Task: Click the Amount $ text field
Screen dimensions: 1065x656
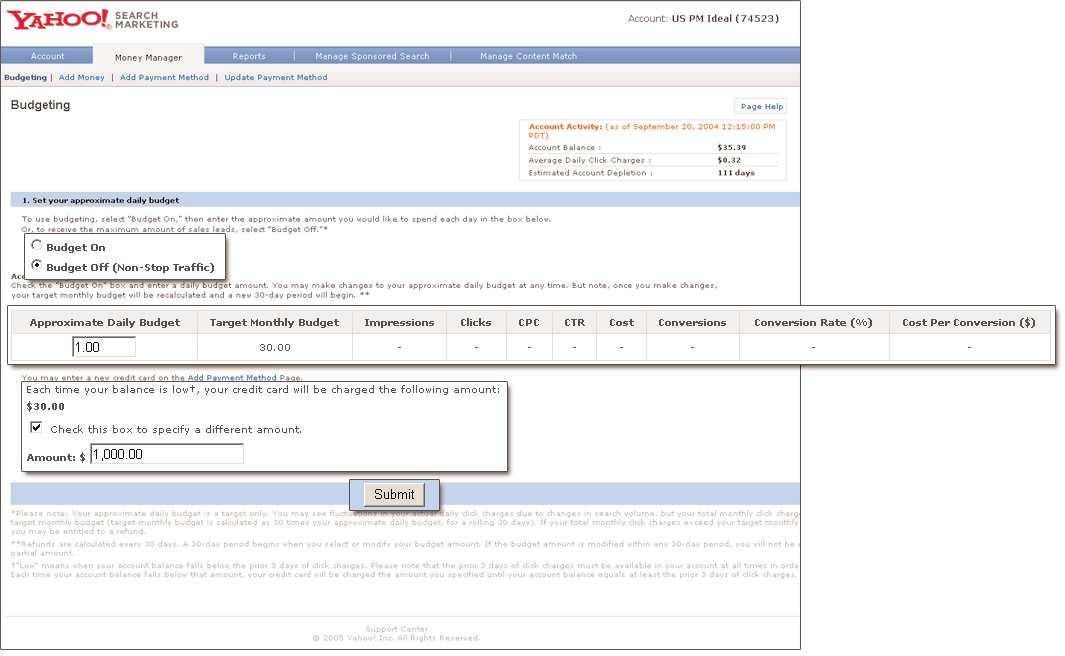Action: click(x=166, y=454)
